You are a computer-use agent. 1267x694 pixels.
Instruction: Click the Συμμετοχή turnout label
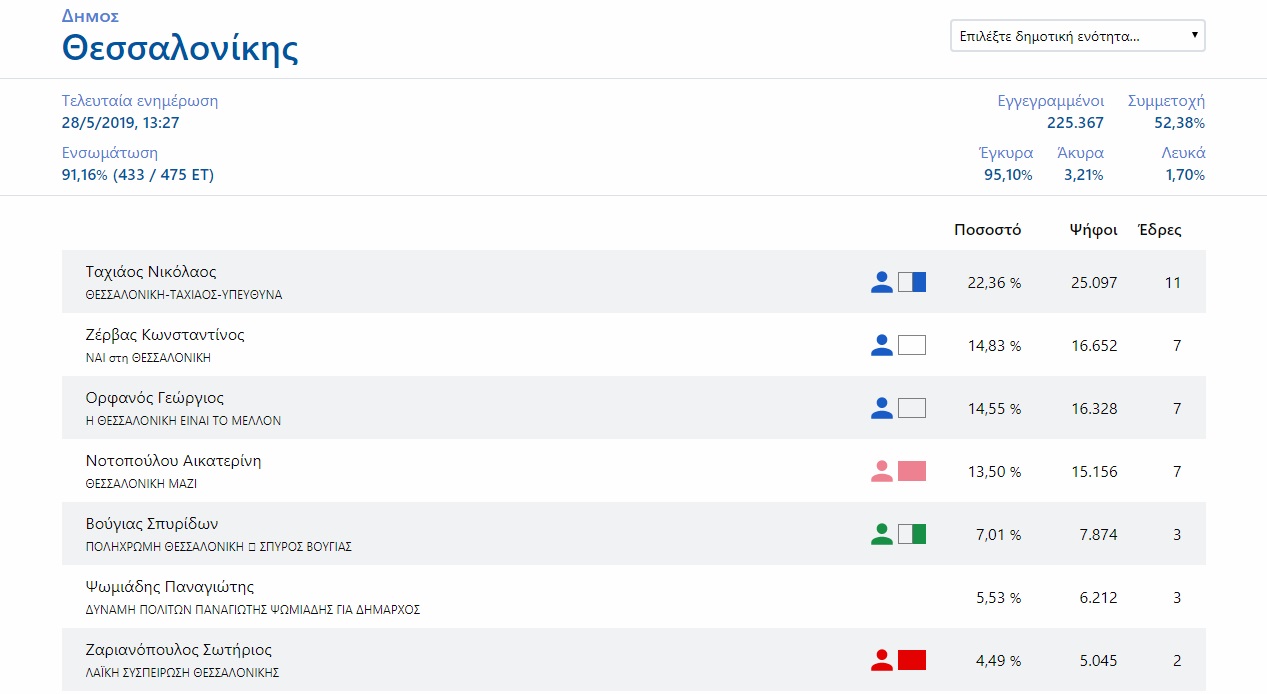pyautogui.click(x=1166, y=101)
